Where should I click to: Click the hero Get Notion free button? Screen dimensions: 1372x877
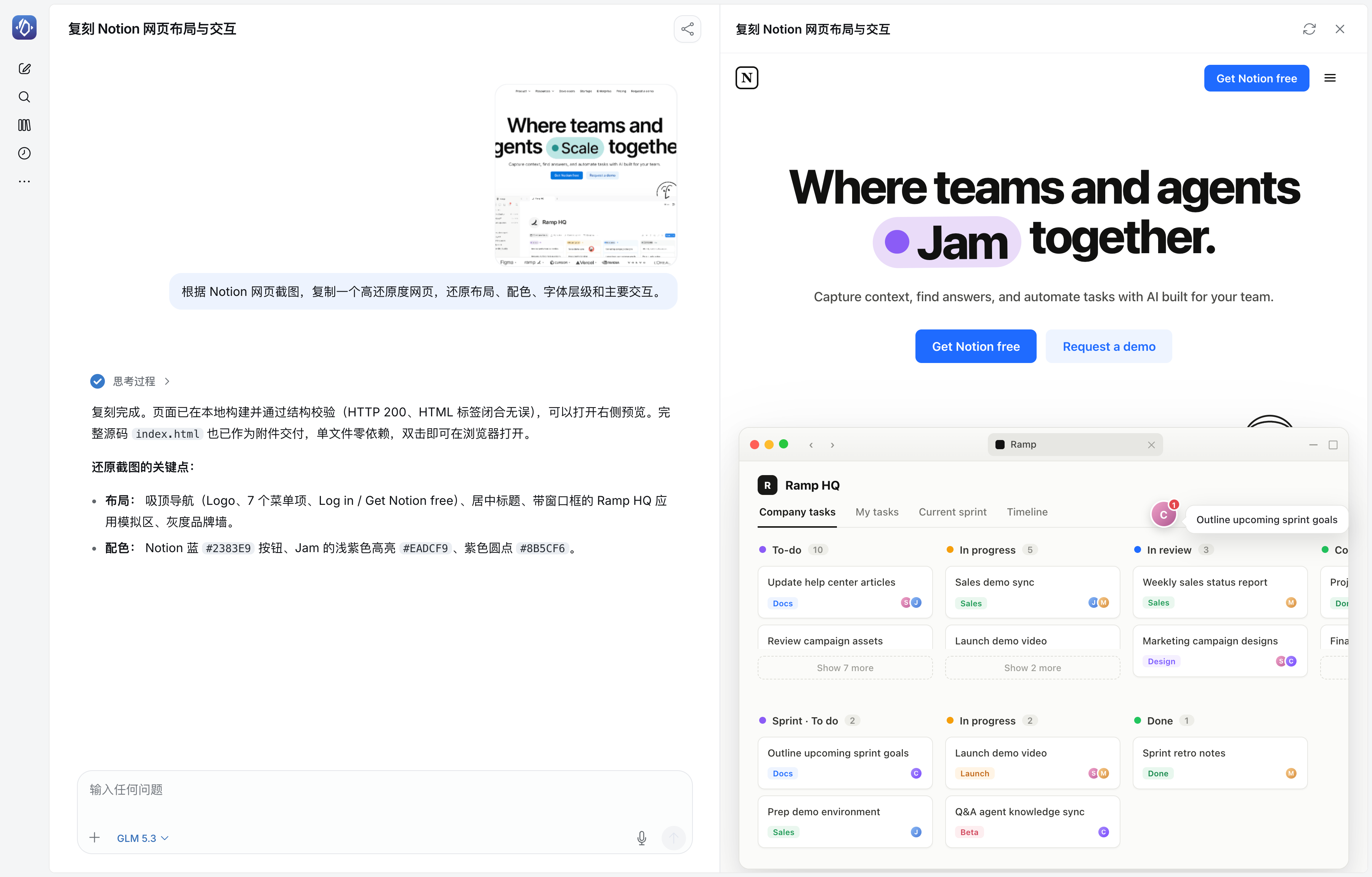(x=975, y=346)
